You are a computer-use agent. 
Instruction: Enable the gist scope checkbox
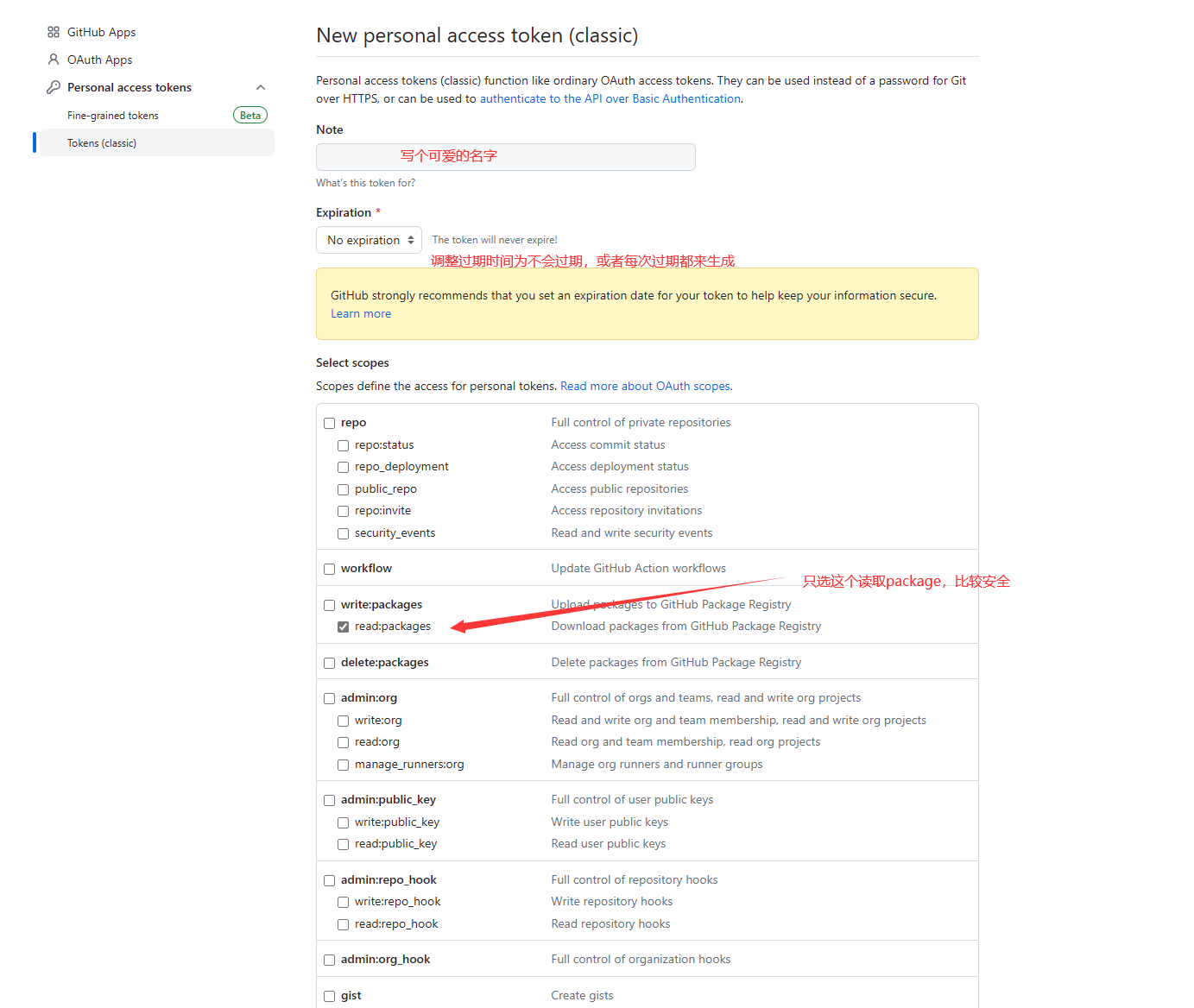pyautogui.click(x=329, y=996)
